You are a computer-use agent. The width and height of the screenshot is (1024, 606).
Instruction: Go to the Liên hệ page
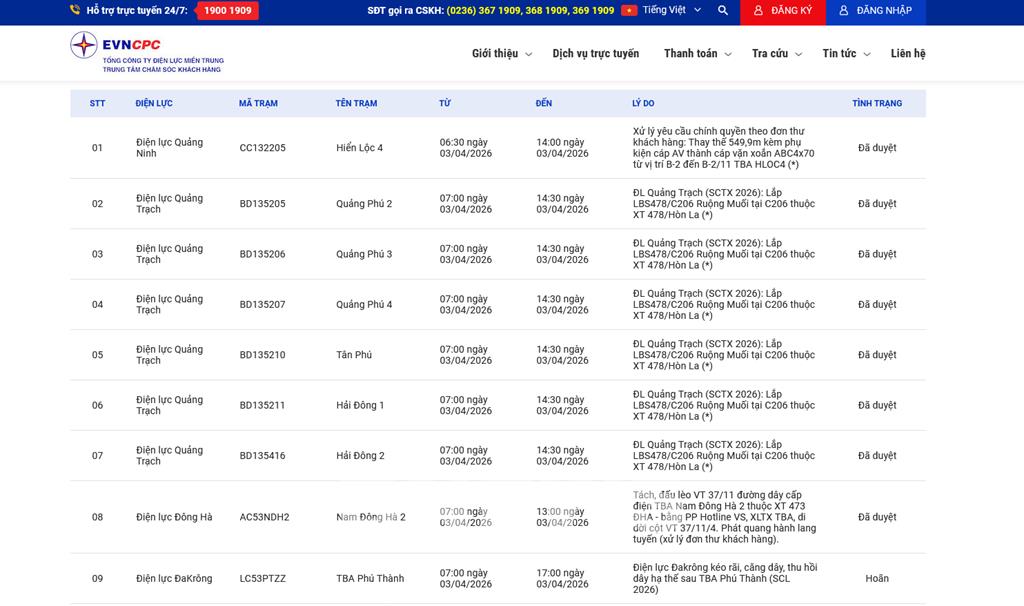908,54
